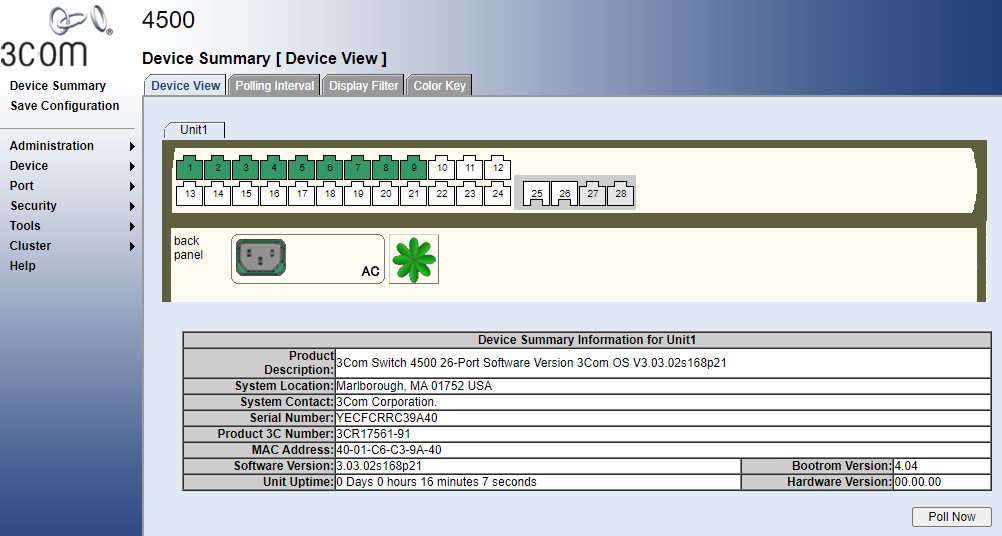Open the Port menu
Screen dimensions: 1002x536
point(22,186)
